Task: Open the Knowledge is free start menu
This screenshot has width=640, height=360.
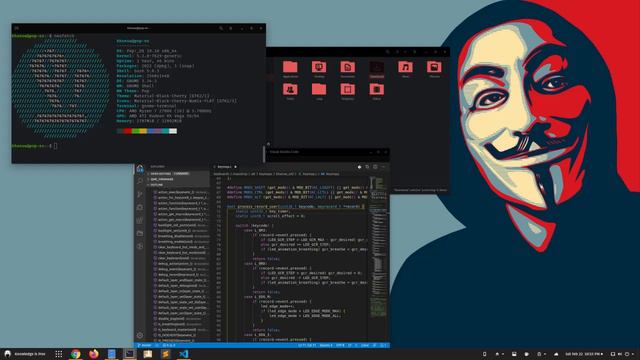Action: tap(25, 354)
